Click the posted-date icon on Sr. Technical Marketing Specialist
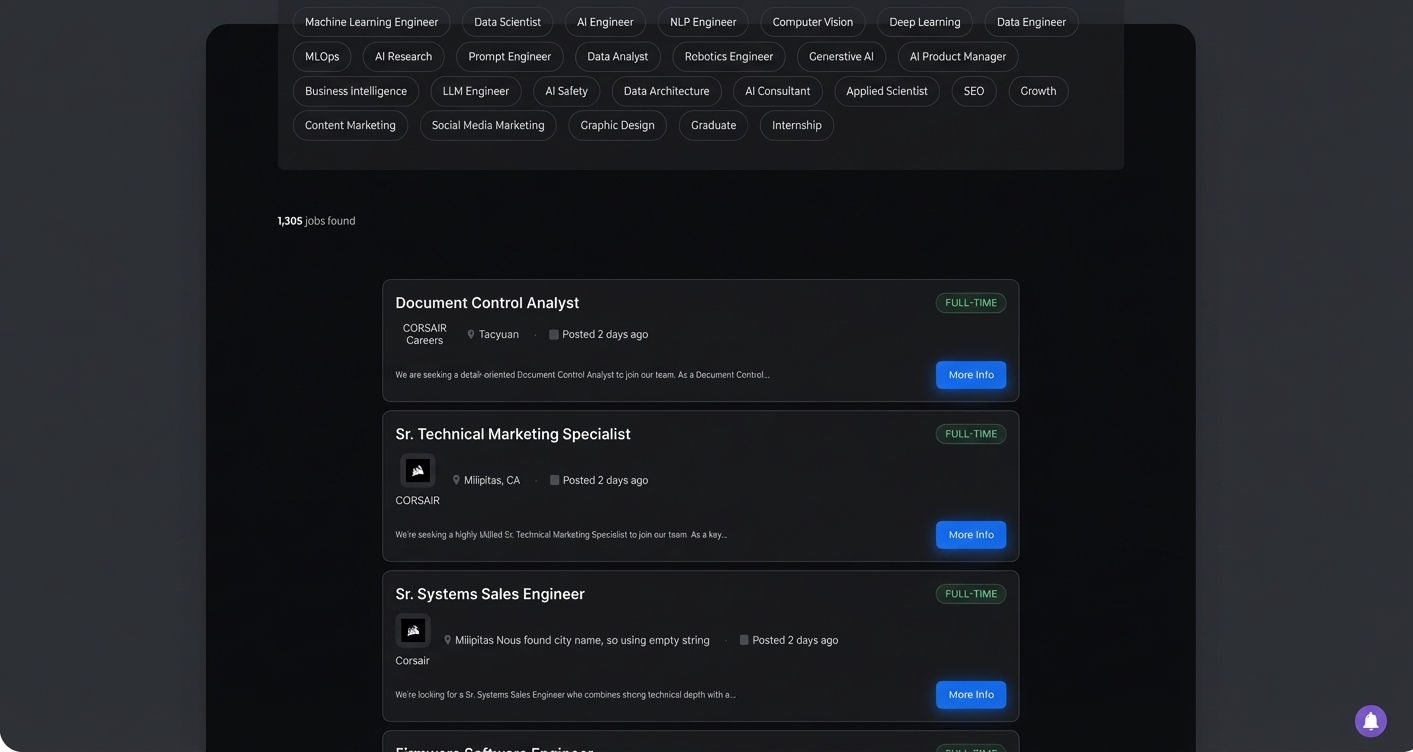1413x752 pixels. click(555, 480)
